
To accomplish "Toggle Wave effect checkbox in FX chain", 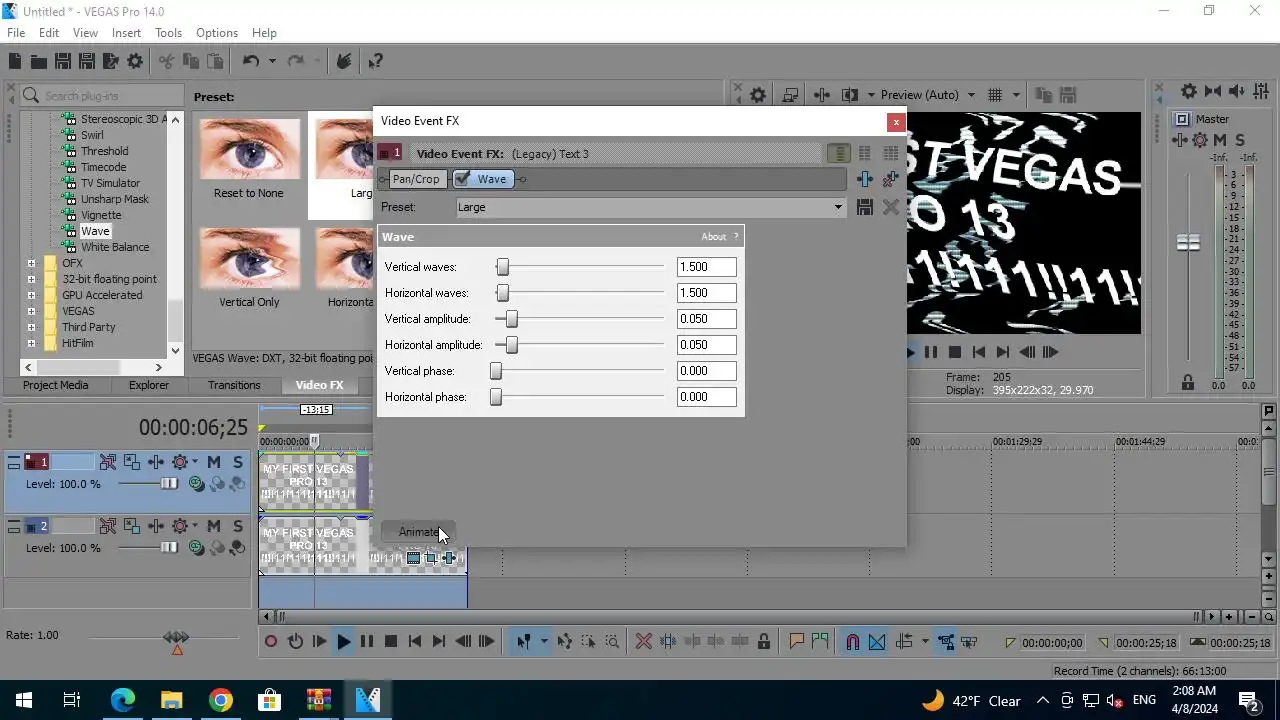I will 462,179.
